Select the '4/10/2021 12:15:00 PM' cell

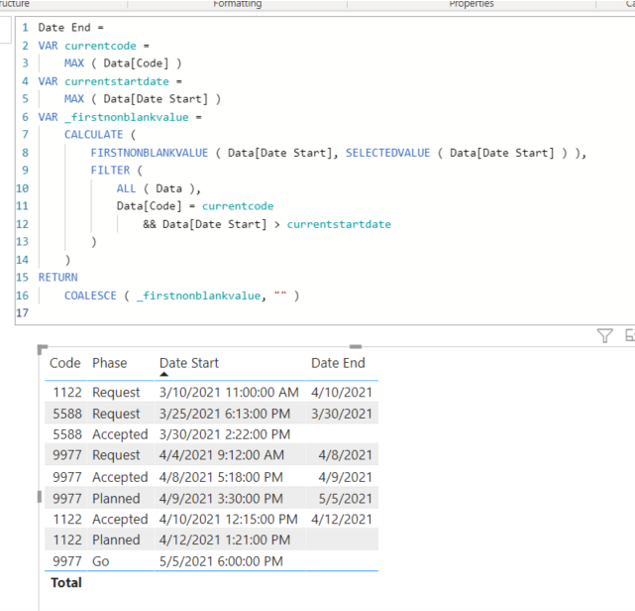(228, 519)
